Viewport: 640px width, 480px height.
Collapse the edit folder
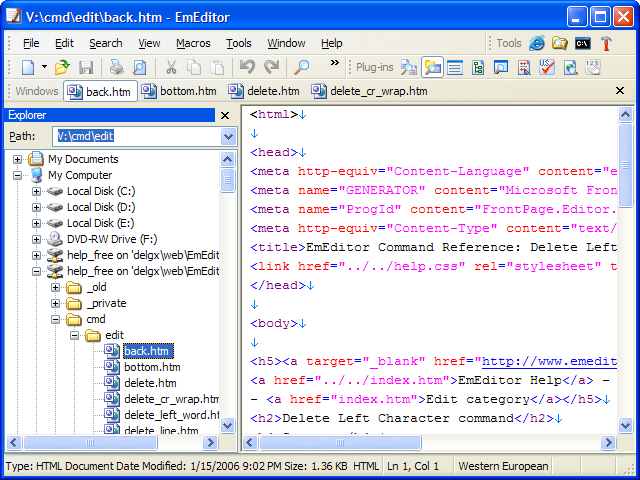click(x=75, y=336)
